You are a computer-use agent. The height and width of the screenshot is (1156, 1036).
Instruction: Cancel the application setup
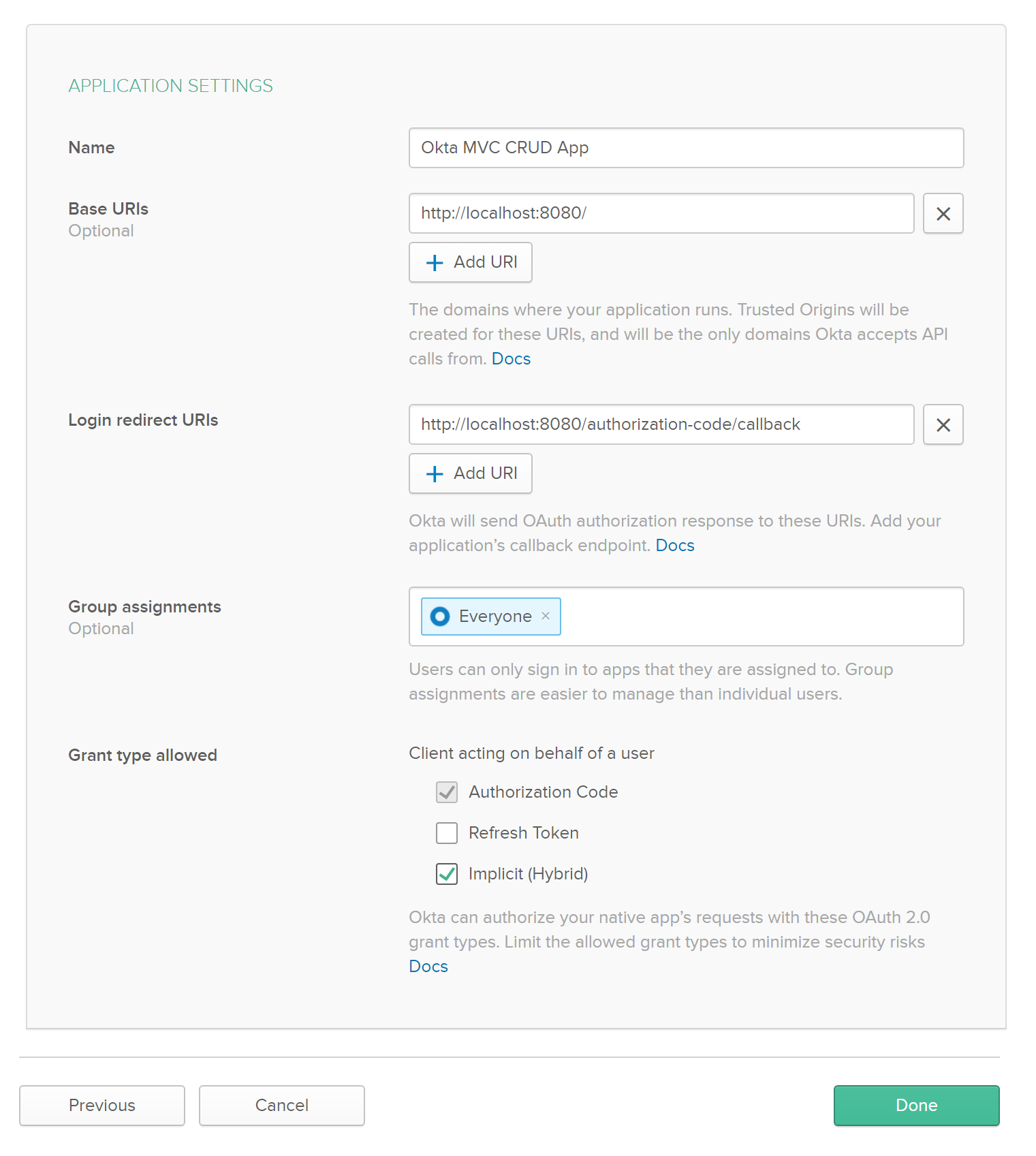click(x=282, y=1105)
